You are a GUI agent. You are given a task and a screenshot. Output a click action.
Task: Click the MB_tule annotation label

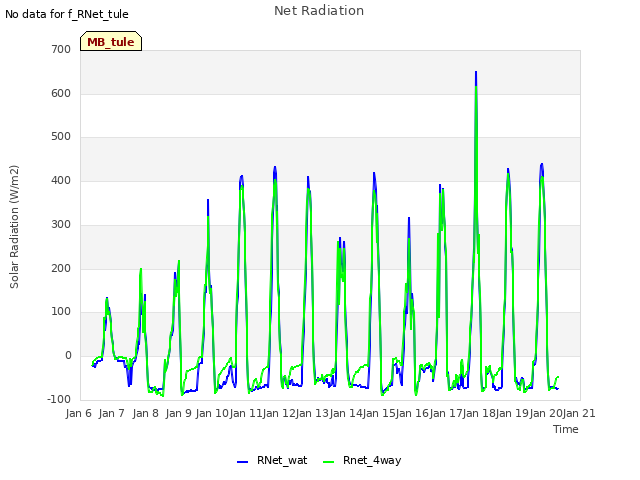(x=111, y=41)
